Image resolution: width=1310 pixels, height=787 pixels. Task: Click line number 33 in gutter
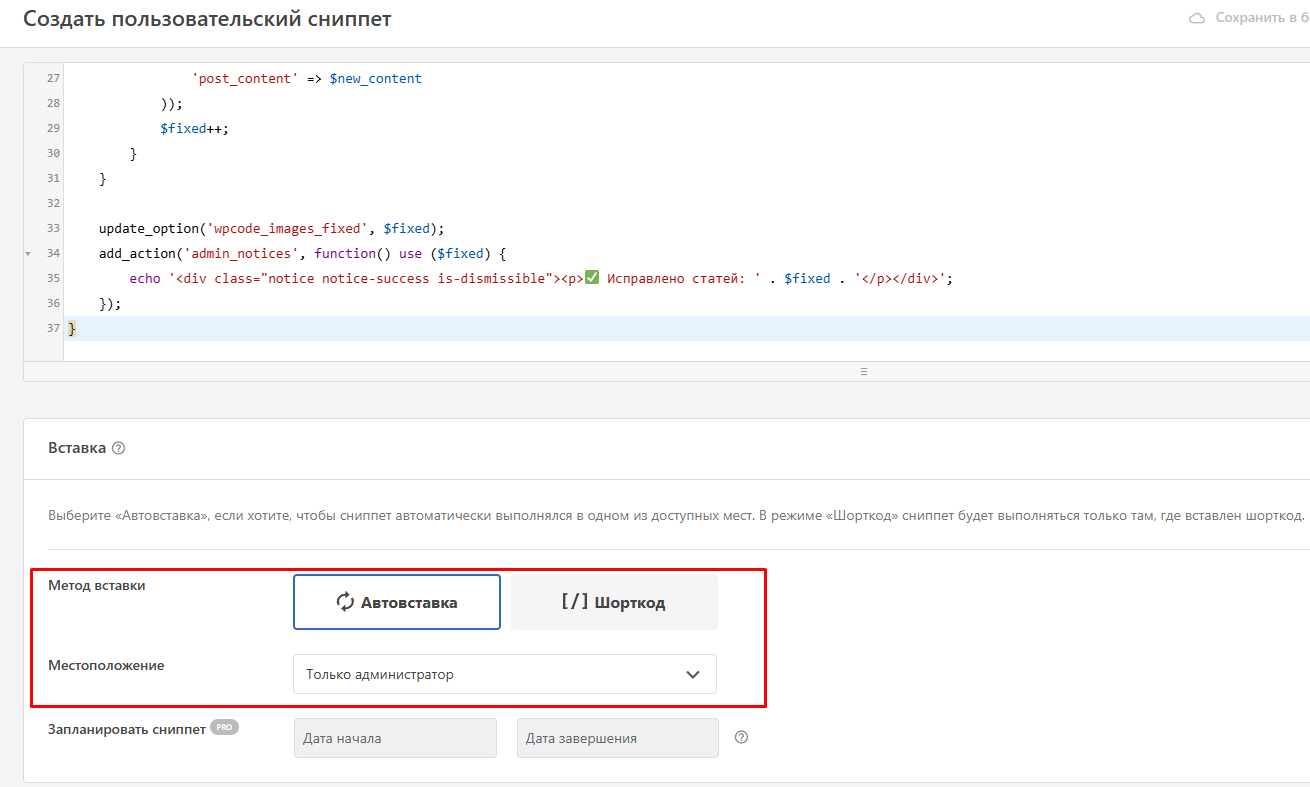click(x=53, y=228)
